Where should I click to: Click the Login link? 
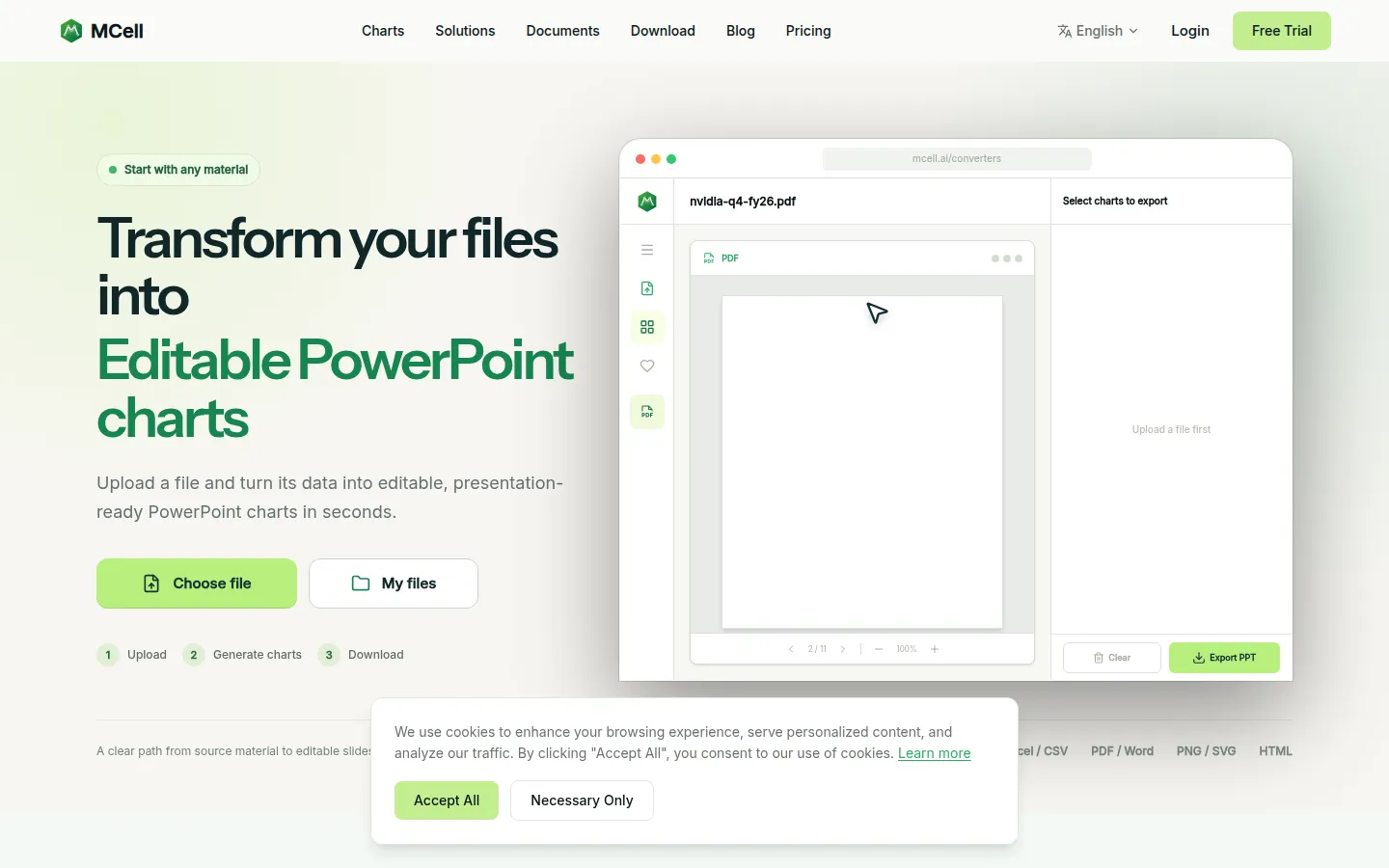tap(1190, 31)
